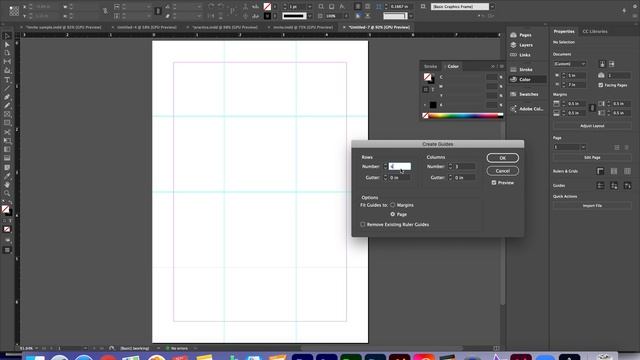Click the Adjust Layout button

[x=592, y=126]
